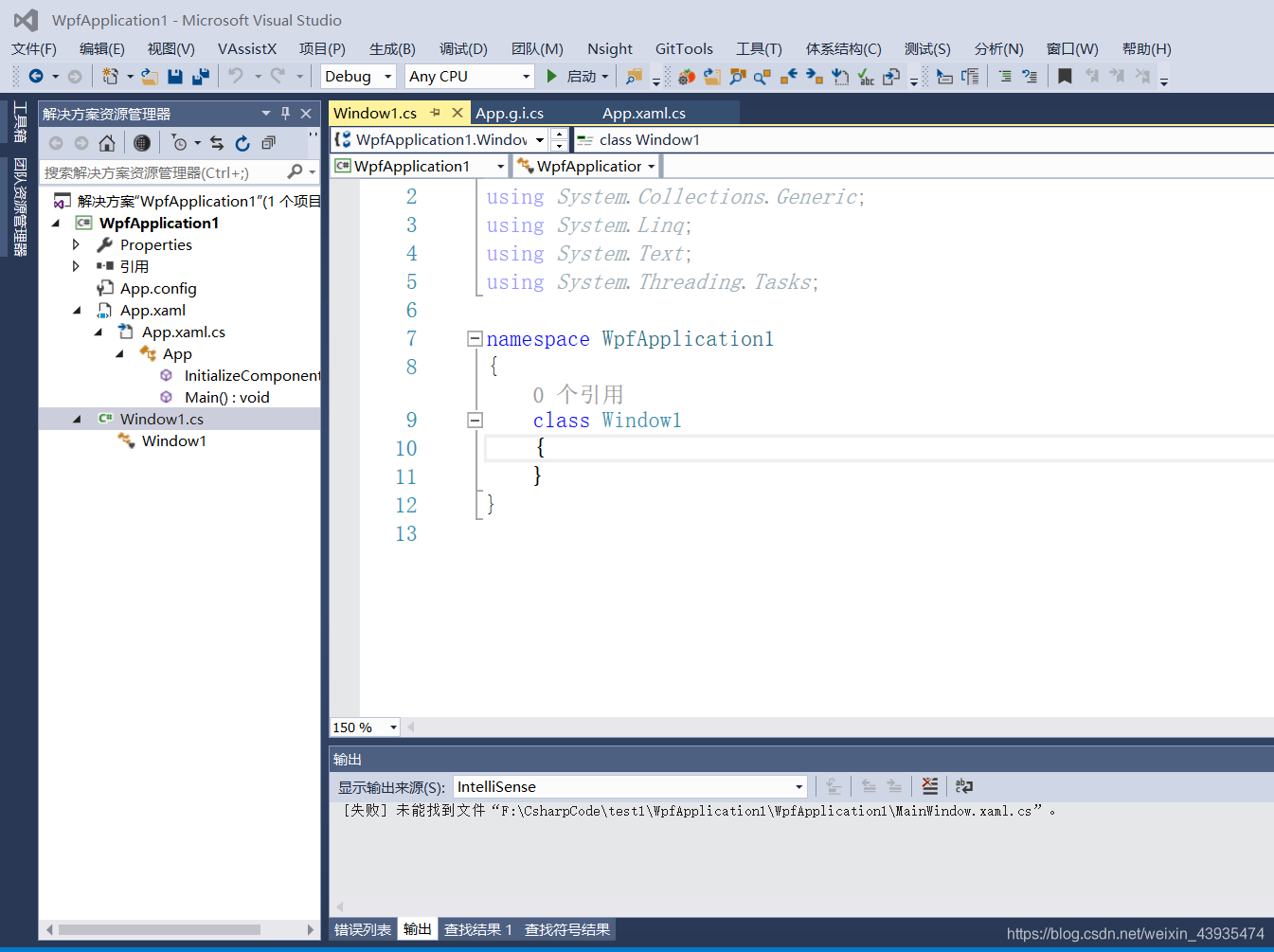Click the Navigate Backward arrow in main toolbar
1274x952 pixels.
(36, 76)
